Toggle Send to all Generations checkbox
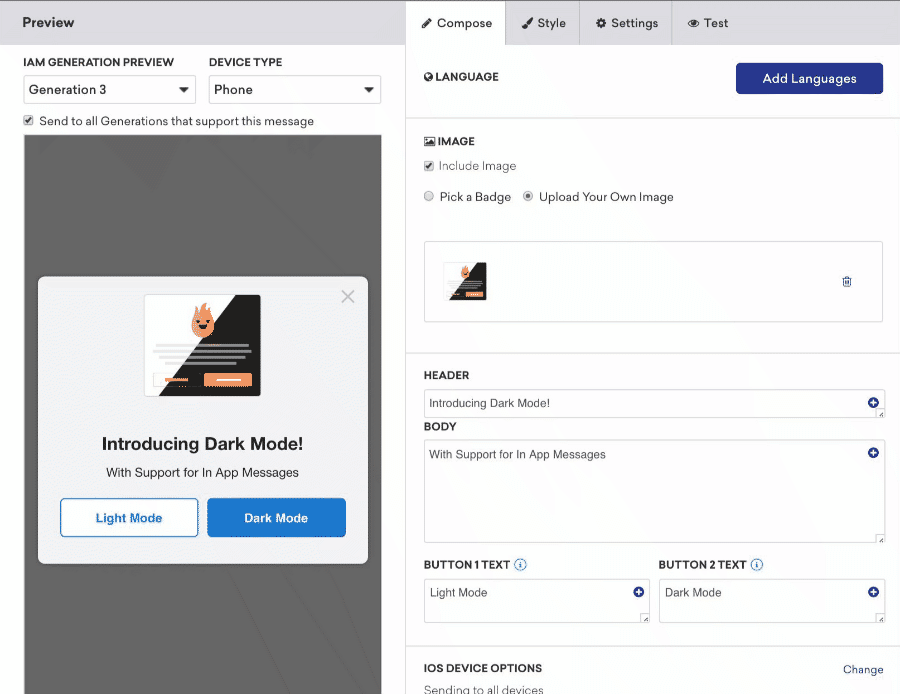Image resolution: width=900 pixels, height=694 pixels. [28, 121]
